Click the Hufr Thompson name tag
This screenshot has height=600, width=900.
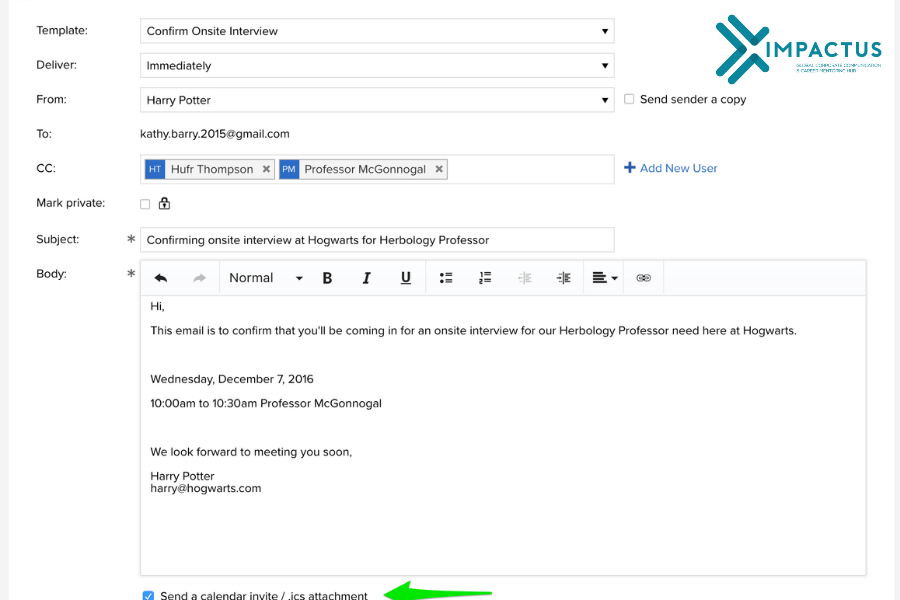(212, 169)
